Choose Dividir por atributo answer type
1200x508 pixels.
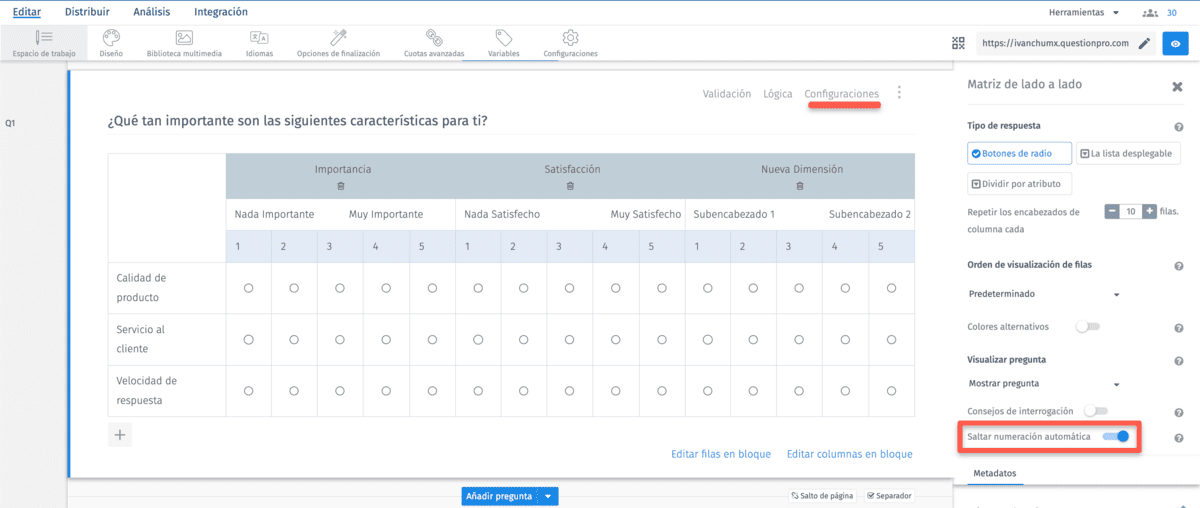(1020, 184)
